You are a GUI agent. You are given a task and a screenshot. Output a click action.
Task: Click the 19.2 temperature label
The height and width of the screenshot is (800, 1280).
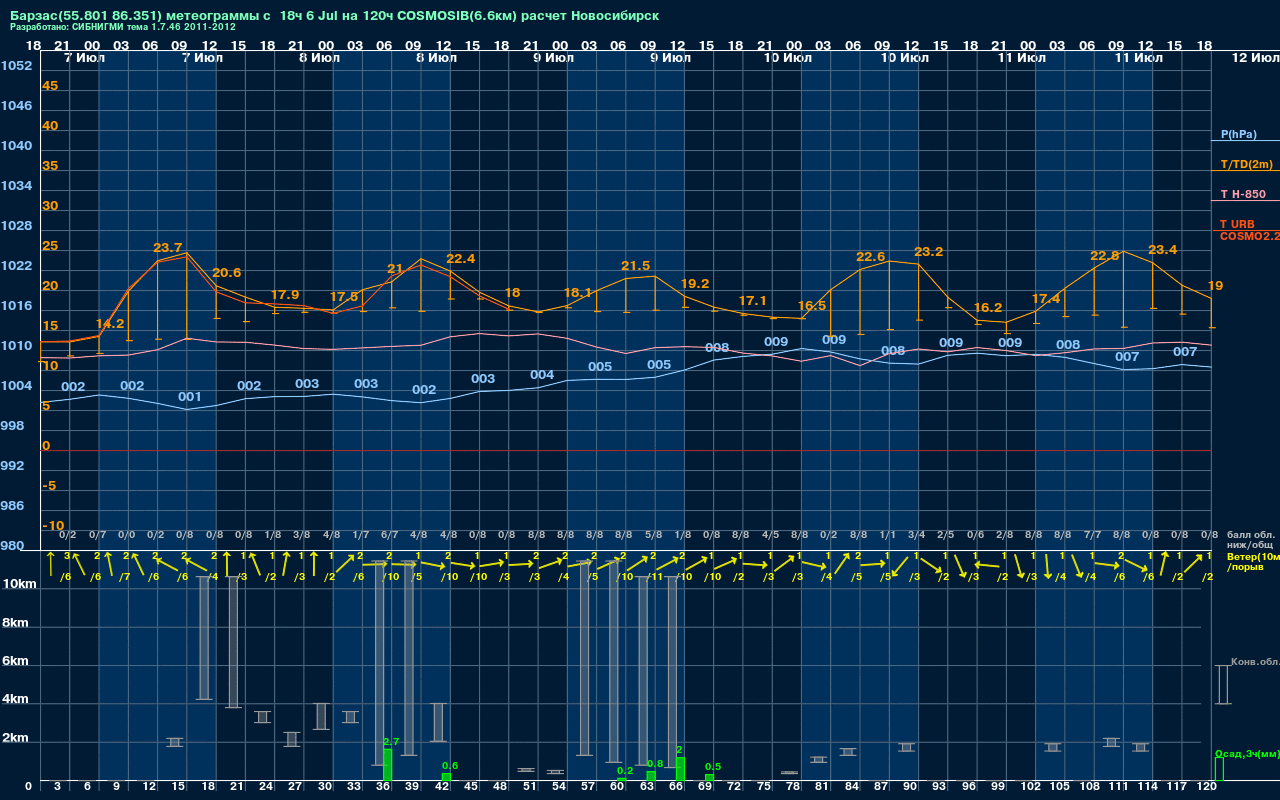point(694,284)
